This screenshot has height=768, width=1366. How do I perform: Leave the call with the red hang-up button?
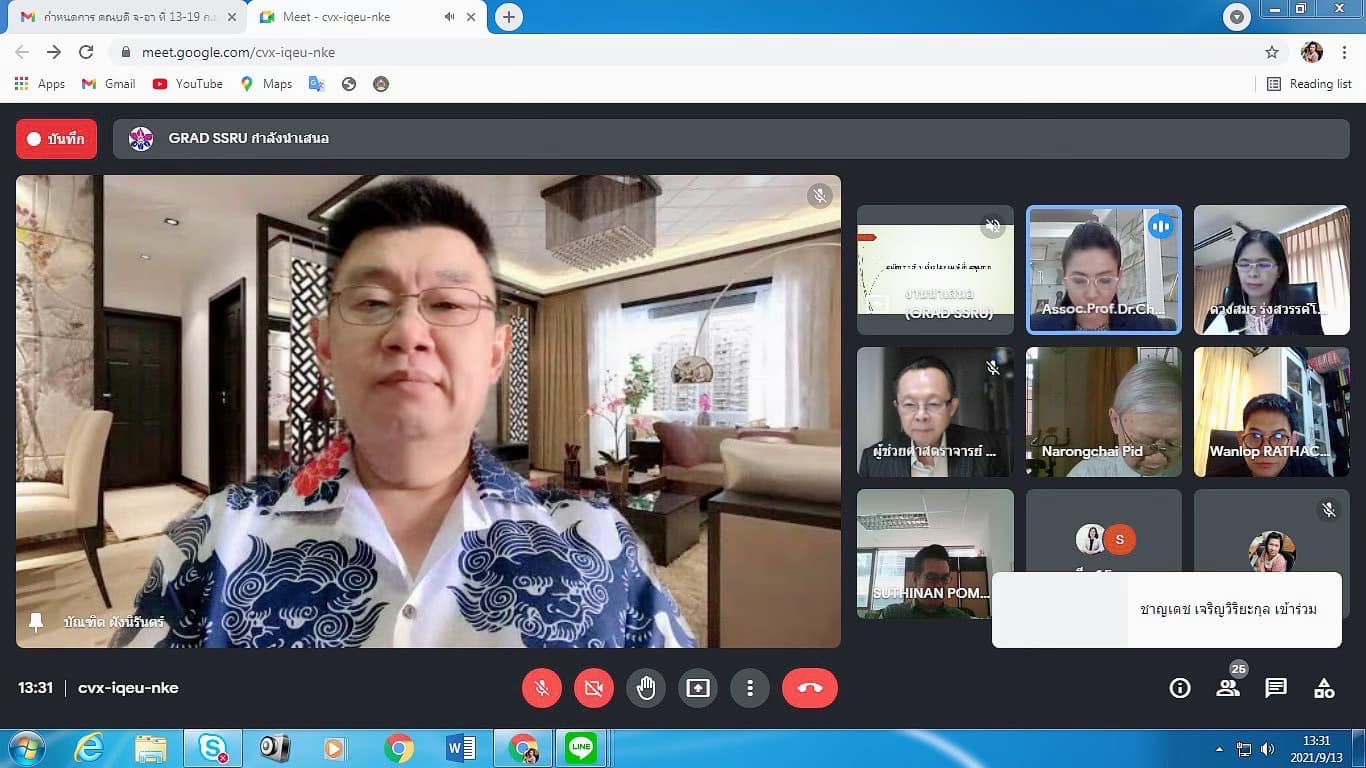coord(809,688)
